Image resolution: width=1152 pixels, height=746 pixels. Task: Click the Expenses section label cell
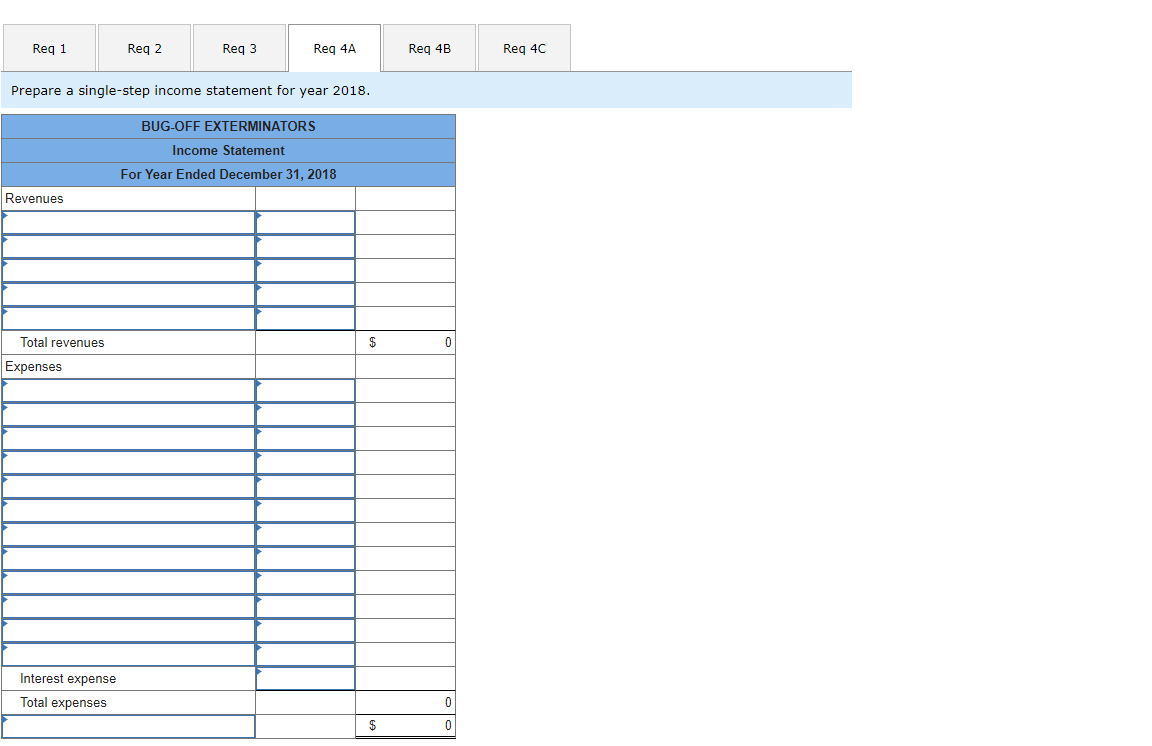coord(128,366)
